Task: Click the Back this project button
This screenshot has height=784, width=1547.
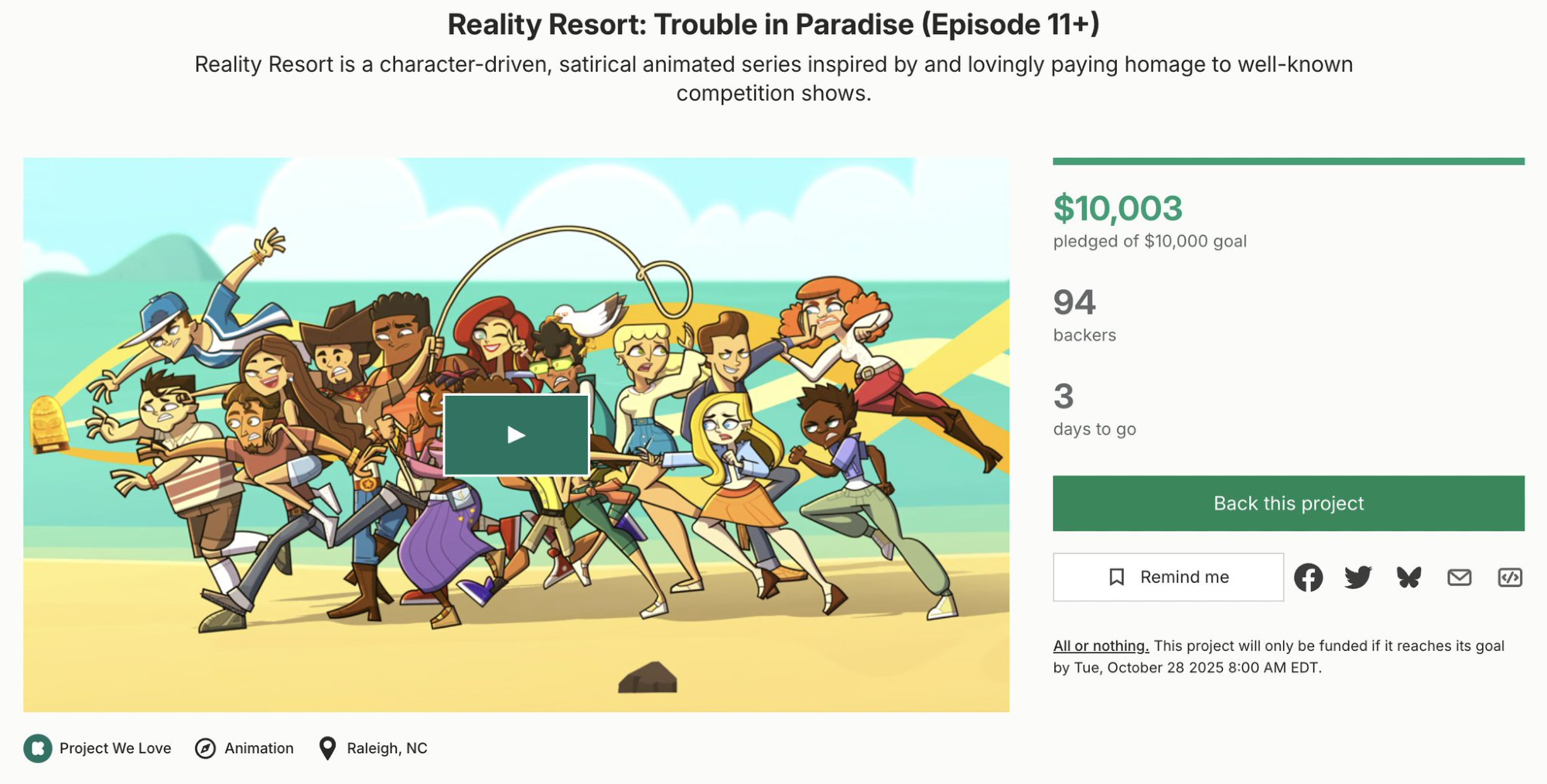Action: coord(1288,503)
